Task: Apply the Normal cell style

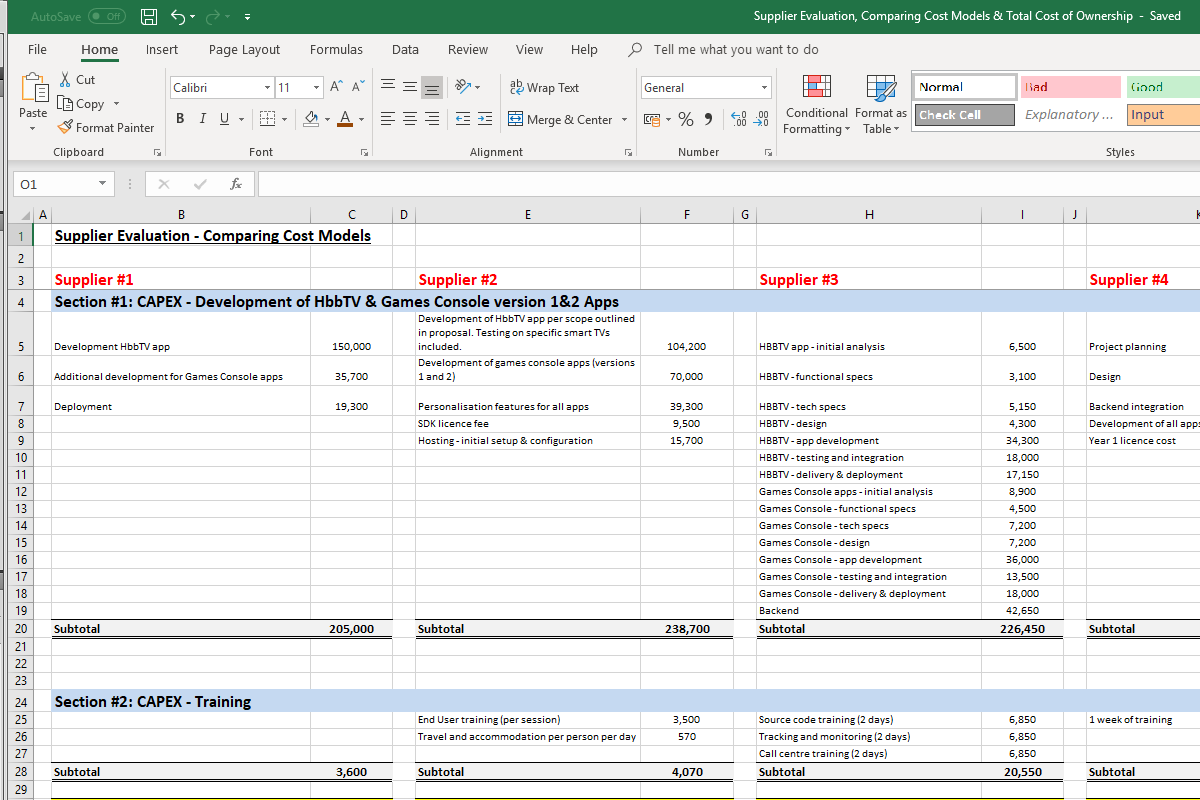Action: [963, 87]
